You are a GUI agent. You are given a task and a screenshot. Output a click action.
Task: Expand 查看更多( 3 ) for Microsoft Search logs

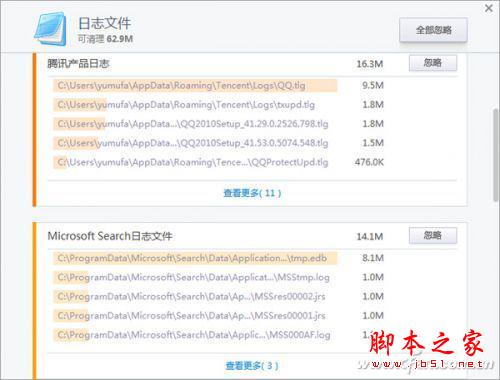(252, 366)
